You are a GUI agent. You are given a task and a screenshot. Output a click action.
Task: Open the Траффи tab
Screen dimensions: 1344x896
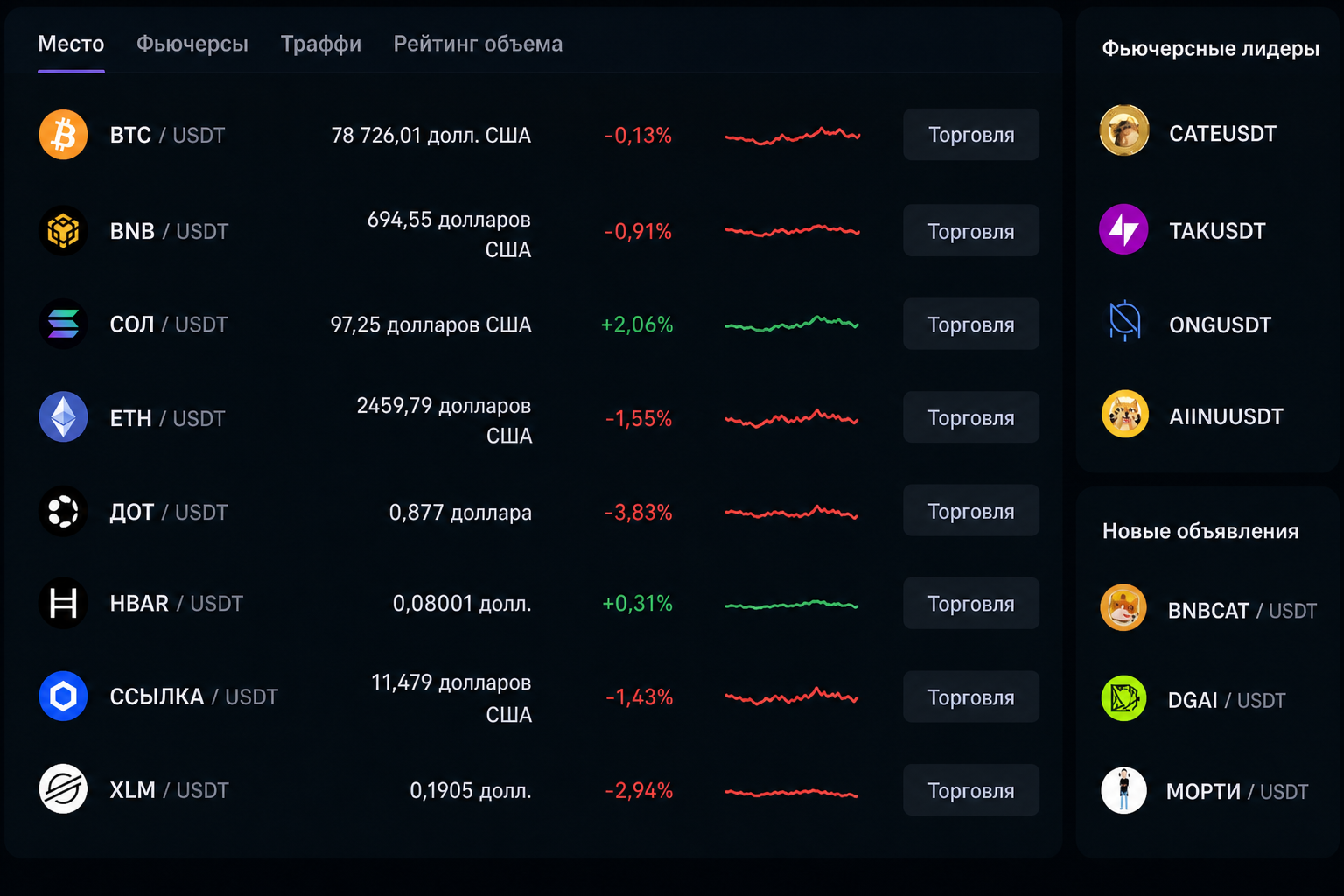pos(321,44)
